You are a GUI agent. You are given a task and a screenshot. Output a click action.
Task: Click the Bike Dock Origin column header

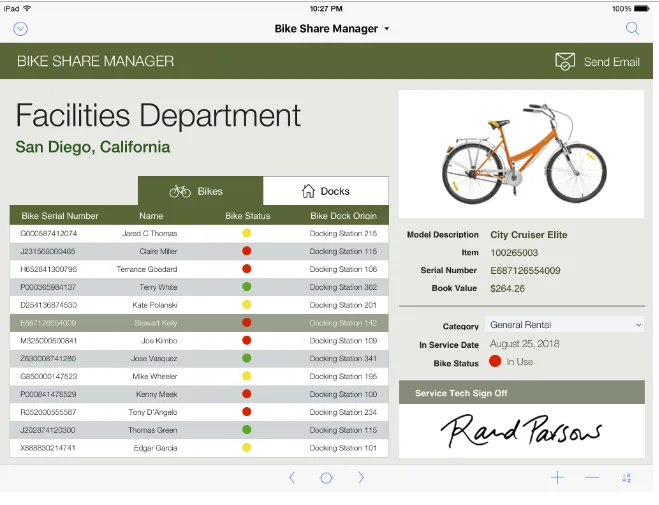343,216
